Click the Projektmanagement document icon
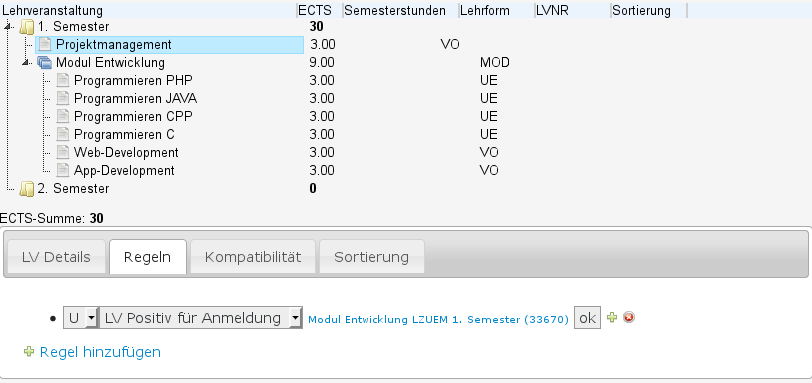Viewport: 812px width, 383px height. click(x=45, y=45)
